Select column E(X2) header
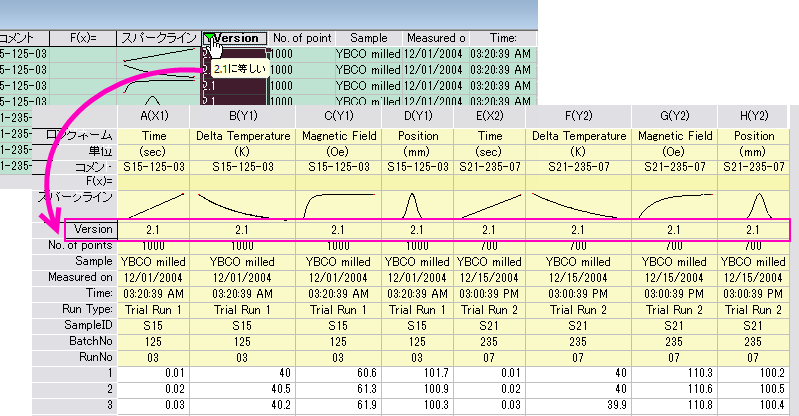Image resolution: width=799 pixels, height=416 pixels. (x=489, y=116)
